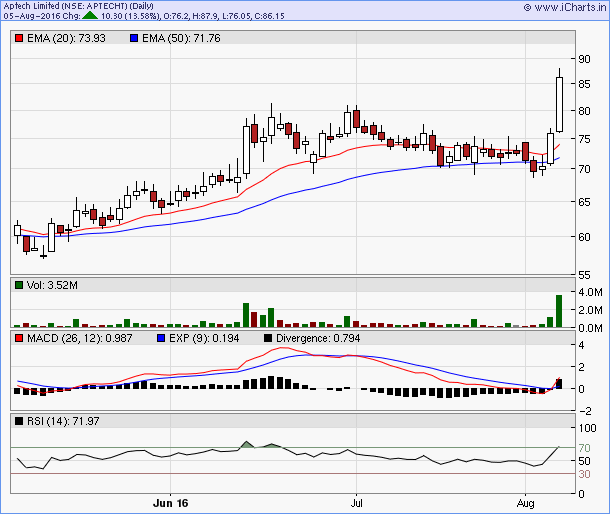The height and width of the screenshot is (514, 610).
Task: Click the 100 RSI axis label
Action: tap(587, 428)
